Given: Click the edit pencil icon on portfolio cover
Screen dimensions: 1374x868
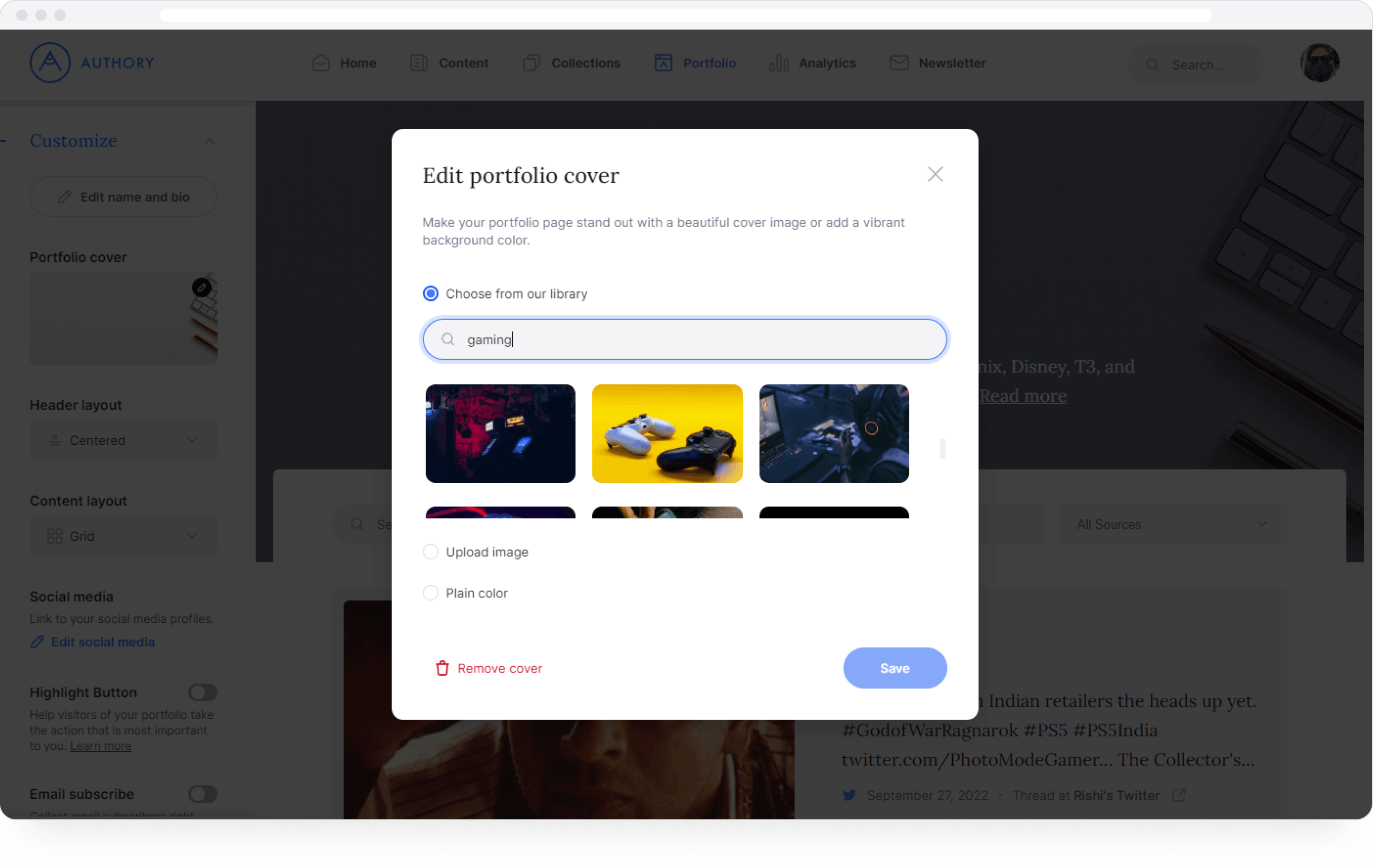Looking at the screenshot, I should (202, 287).
